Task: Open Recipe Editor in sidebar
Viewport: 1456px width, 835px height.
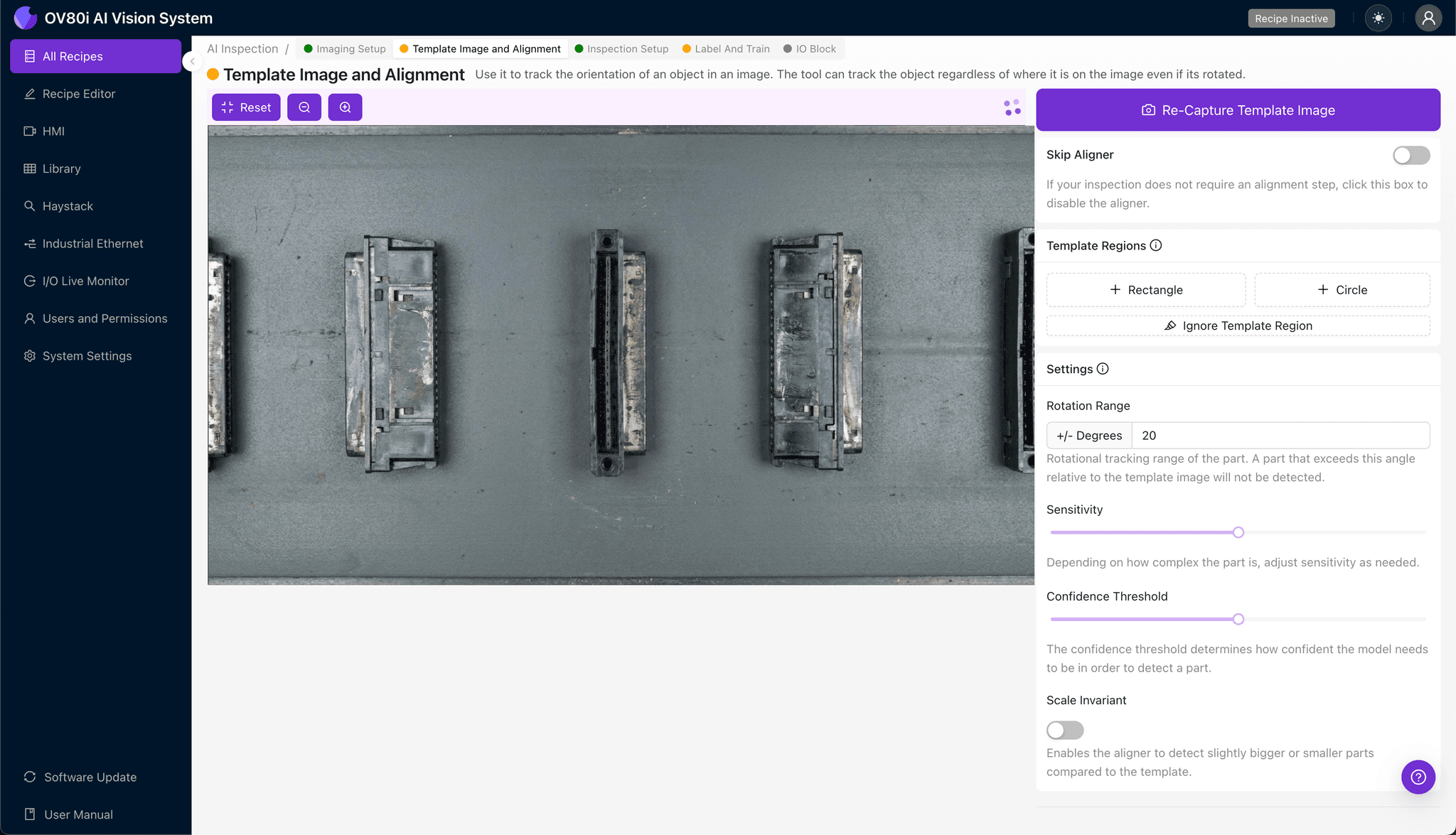Action: click(x=95, y=94)
